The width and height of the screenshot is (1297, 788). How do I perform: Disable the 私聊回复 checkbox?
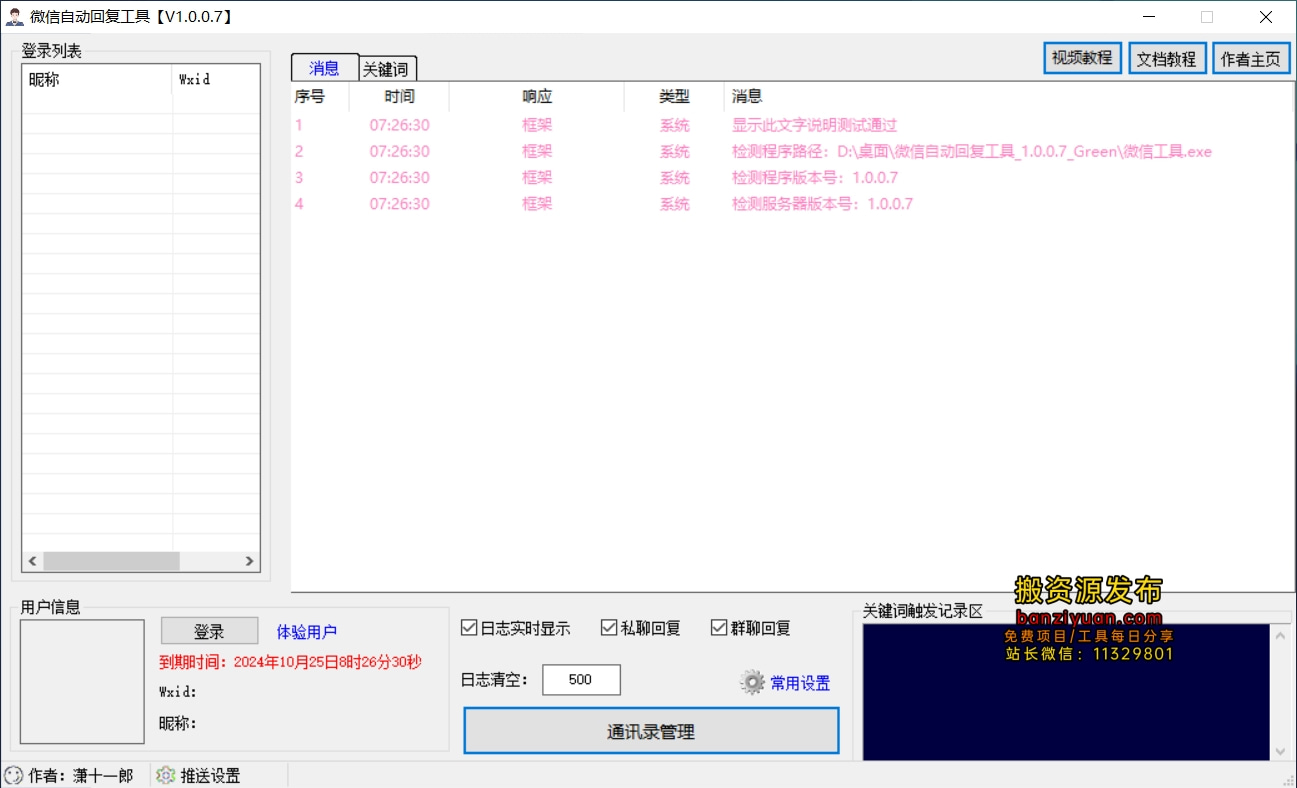tap(608, 627)
